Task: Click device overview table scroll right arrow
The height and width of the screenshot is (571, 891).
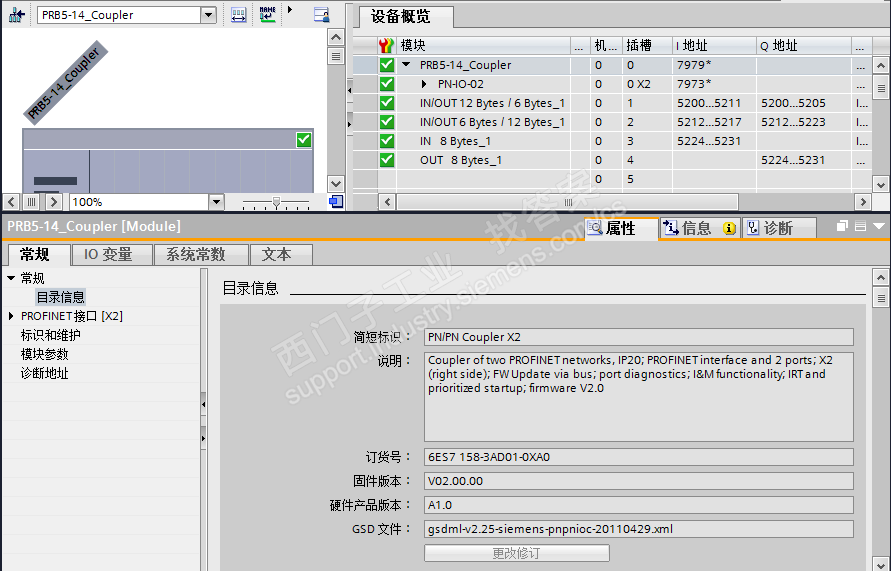Action: tap(863, 202)
